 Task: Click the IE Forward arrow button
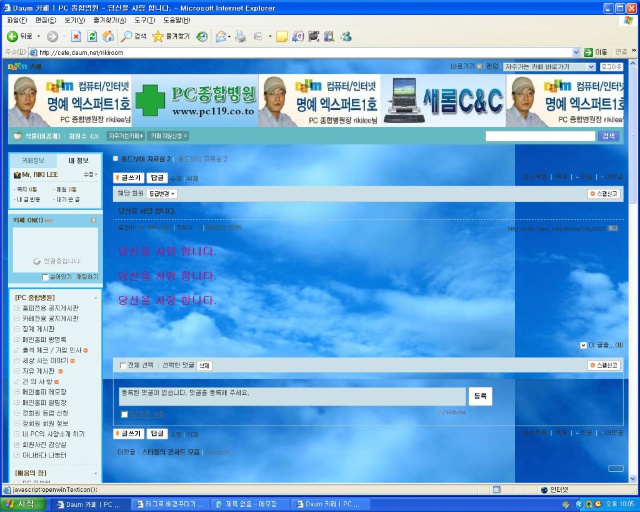52,37
